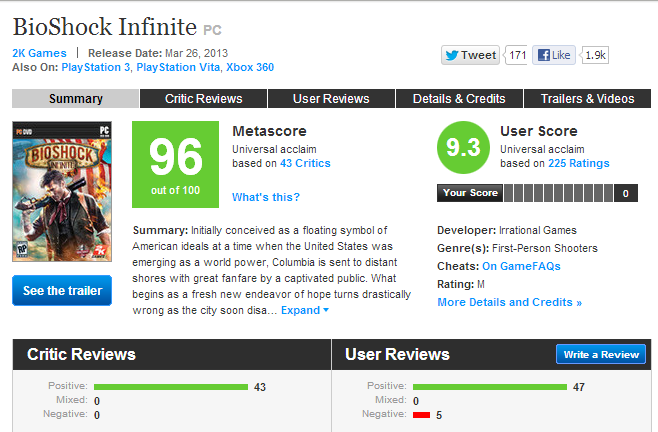Open the tweet count bubble showing 171
The width and height of the screenshot is (658, 432).
(517, 55)
